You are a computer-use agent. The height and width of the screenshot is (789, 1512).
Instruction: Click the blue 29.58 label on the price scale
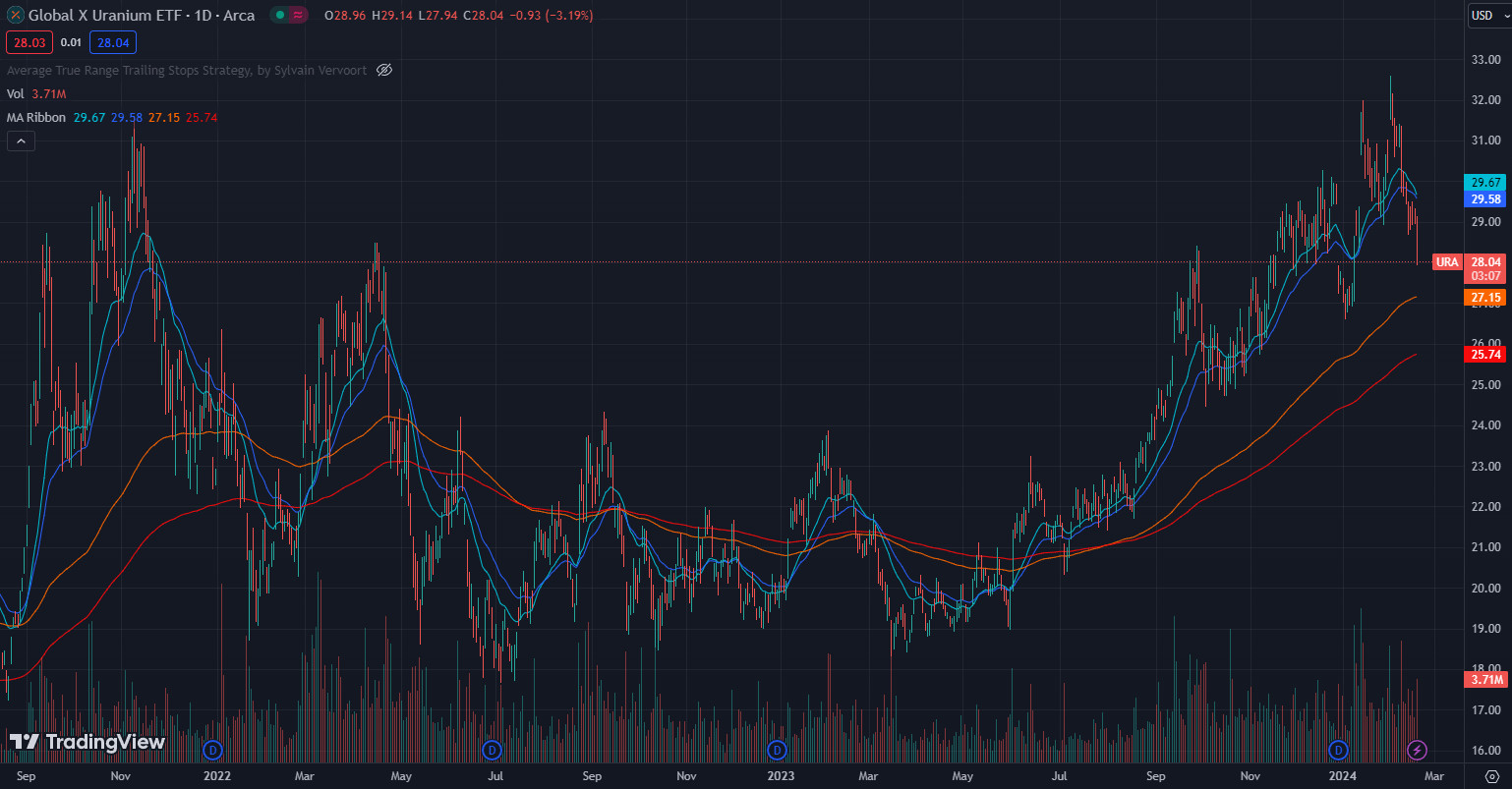1485,198
